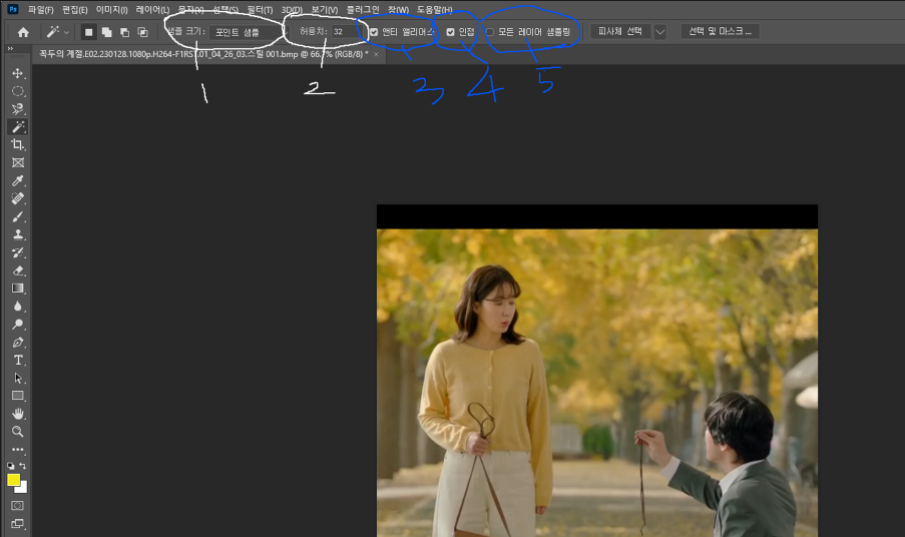Enable the 모든 레이어 샘플링 checkbox
The image size is (905, 537).
coord(489,32)
